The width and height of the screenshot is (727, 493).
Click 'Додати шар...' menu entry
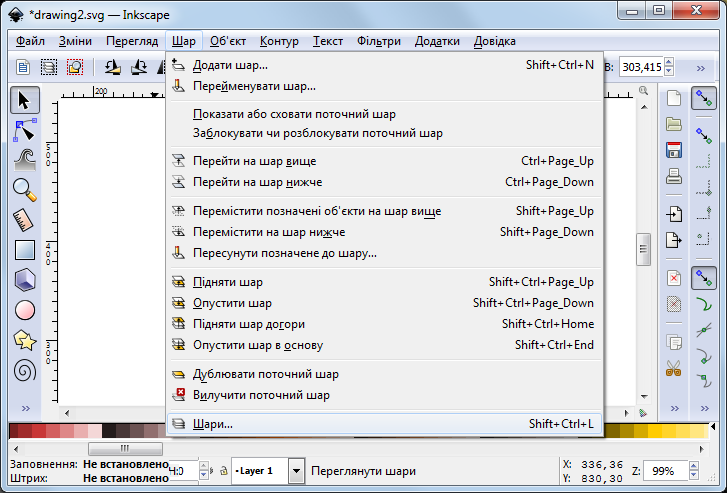point(230,65)
